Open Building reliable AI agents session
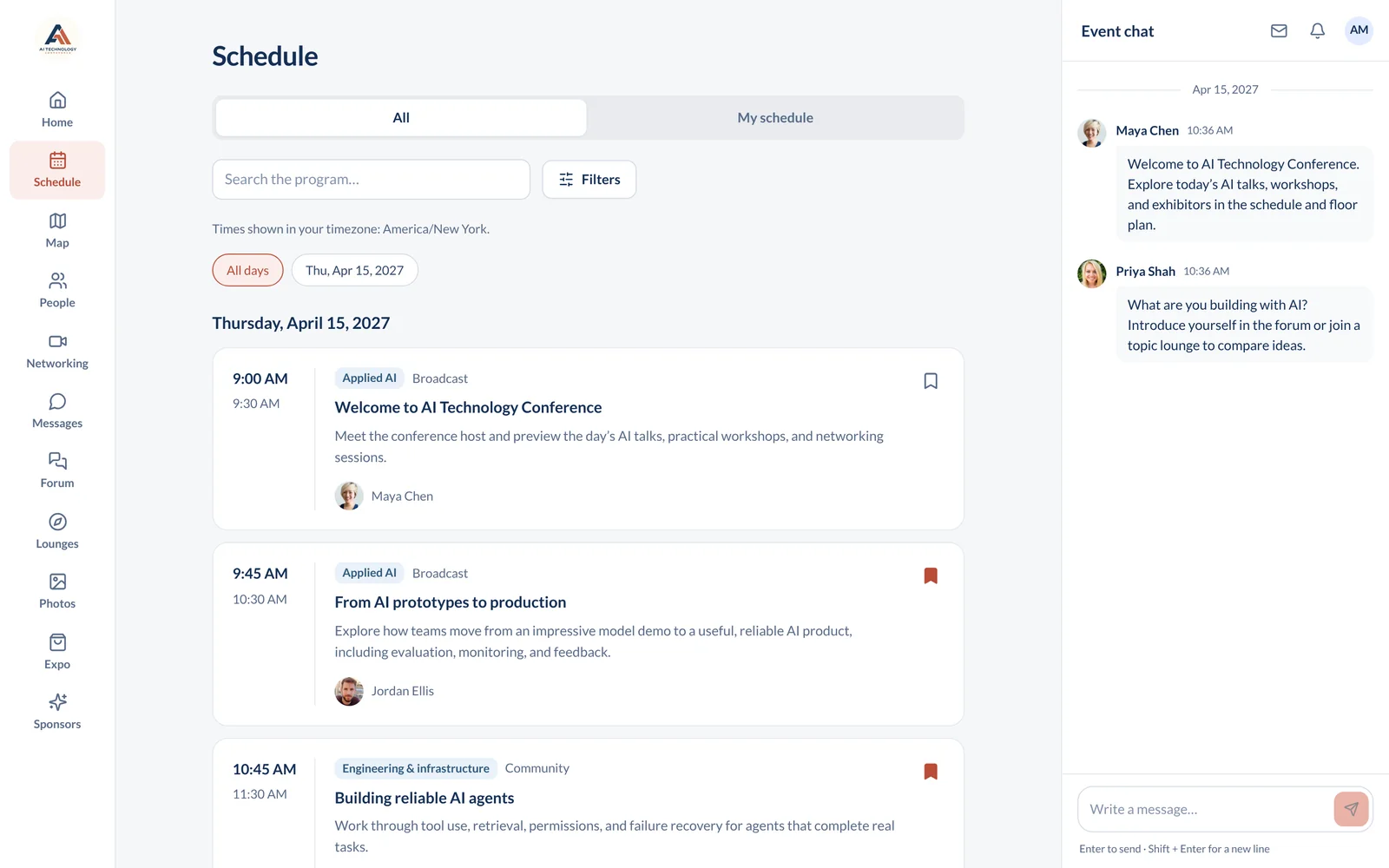The height and width of the screenshot is (868, 1389). 425,798
